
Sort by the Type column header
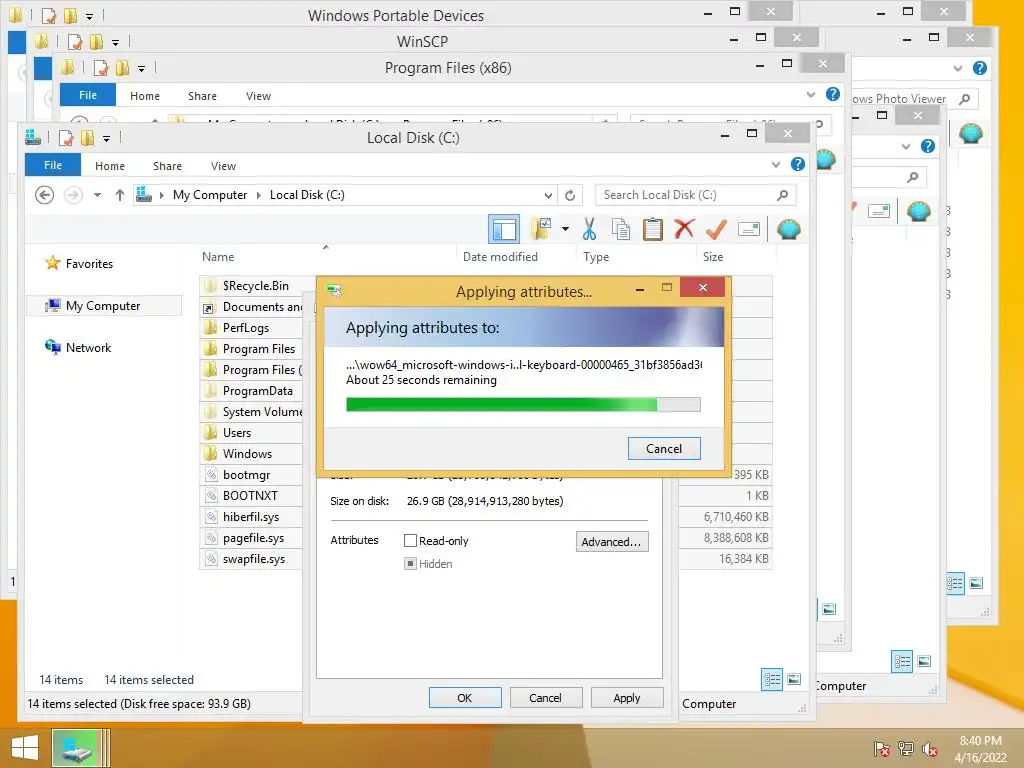(x=596, y=257)
